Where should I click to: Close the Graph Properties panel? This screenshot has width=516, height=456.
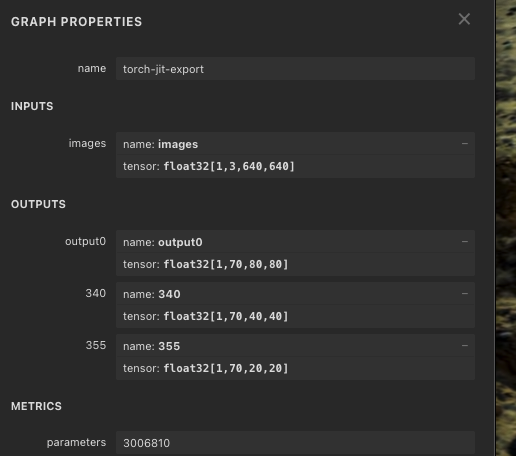464,19
